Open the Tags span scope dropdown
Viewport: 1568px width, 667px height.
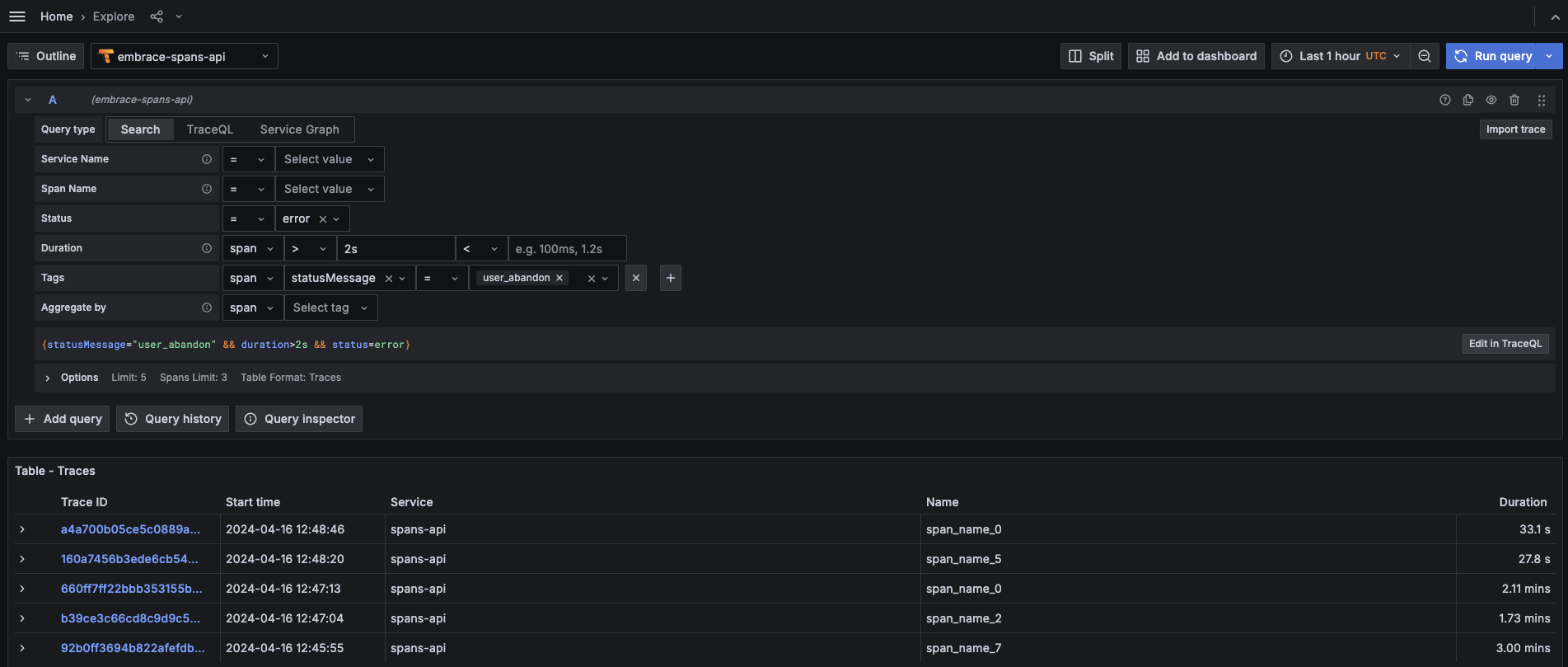coord(253,278)
